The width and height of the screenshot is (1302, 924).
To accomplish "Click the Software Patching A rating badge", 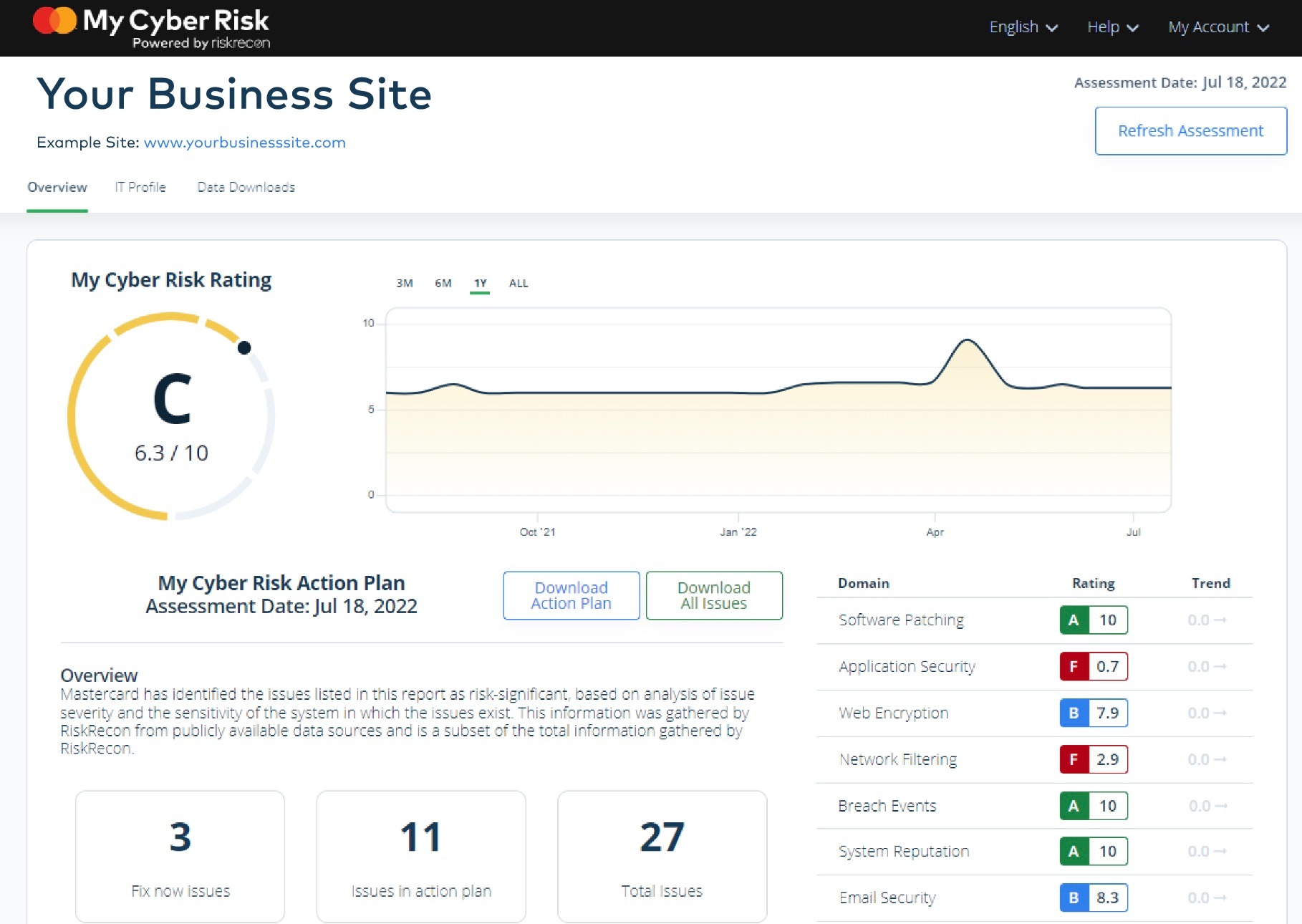I will (x=1093, y=620).
